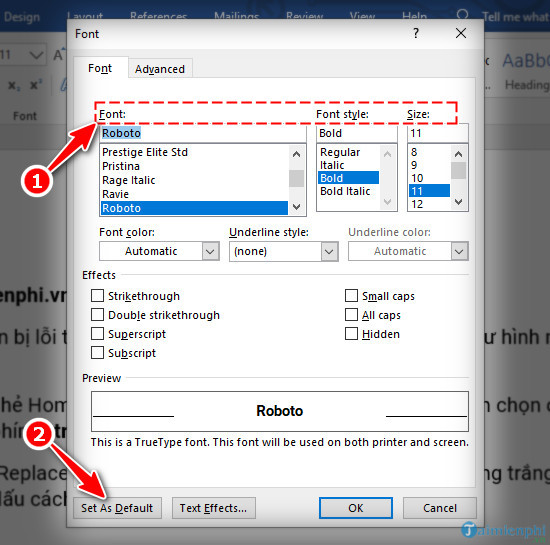This screenshot has height=545, width=550.
Task: Click the Font name field containing Roboto
Action: coord(203,133)
